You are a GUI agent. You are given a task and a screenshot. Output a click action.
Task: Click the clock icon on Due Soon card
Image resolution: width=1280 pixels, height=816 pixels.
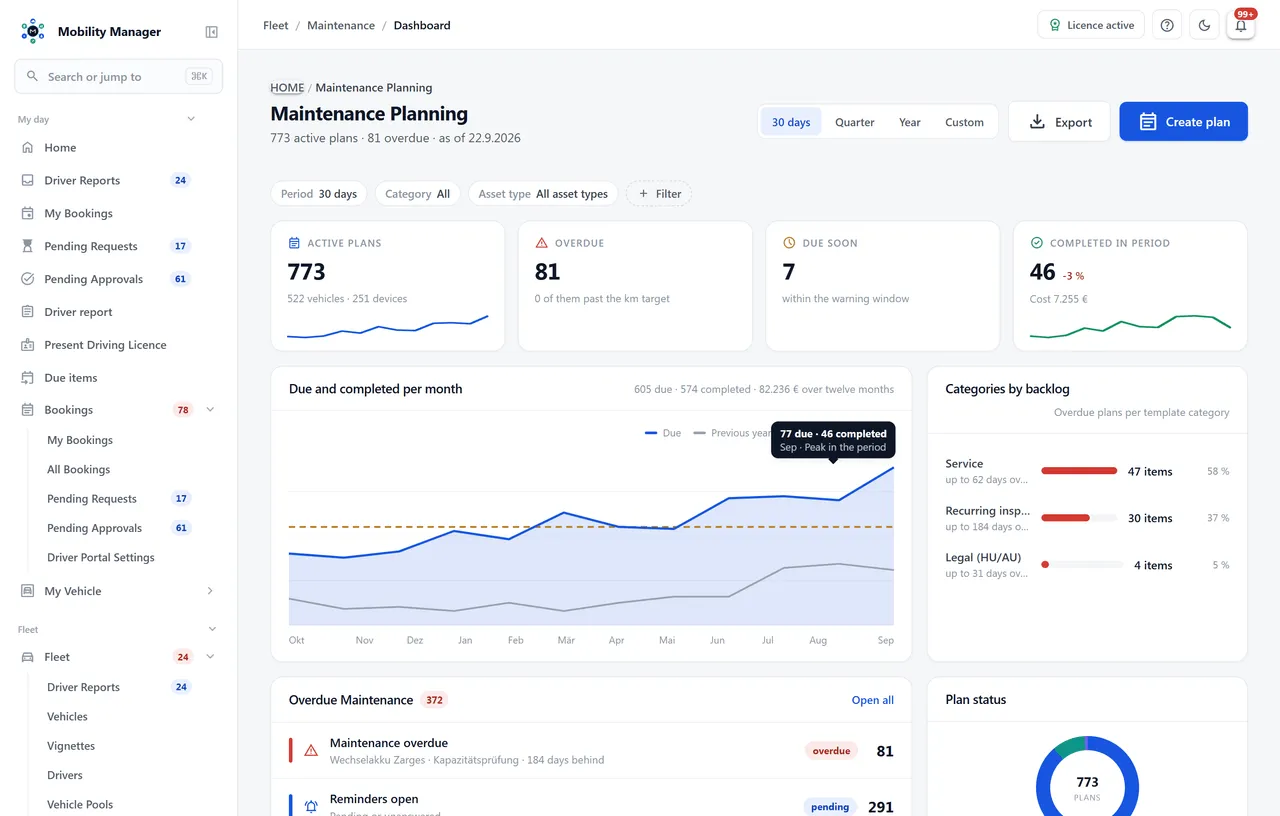tap(789, 243)
